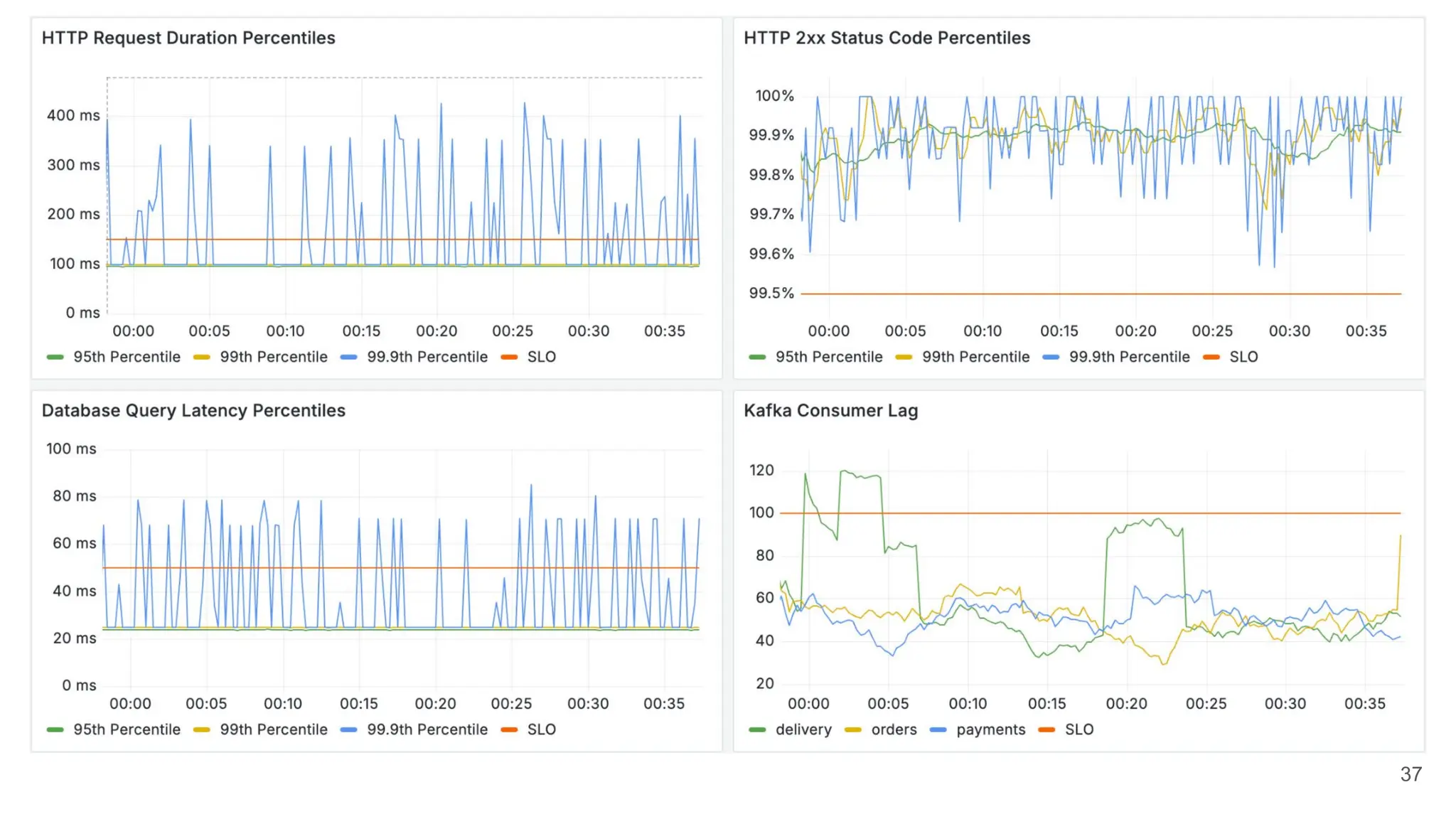Toggle 95th Percentile series in HTTP Request Duration legend
Screen dimensions: 1456x819
tap(126, 357)
